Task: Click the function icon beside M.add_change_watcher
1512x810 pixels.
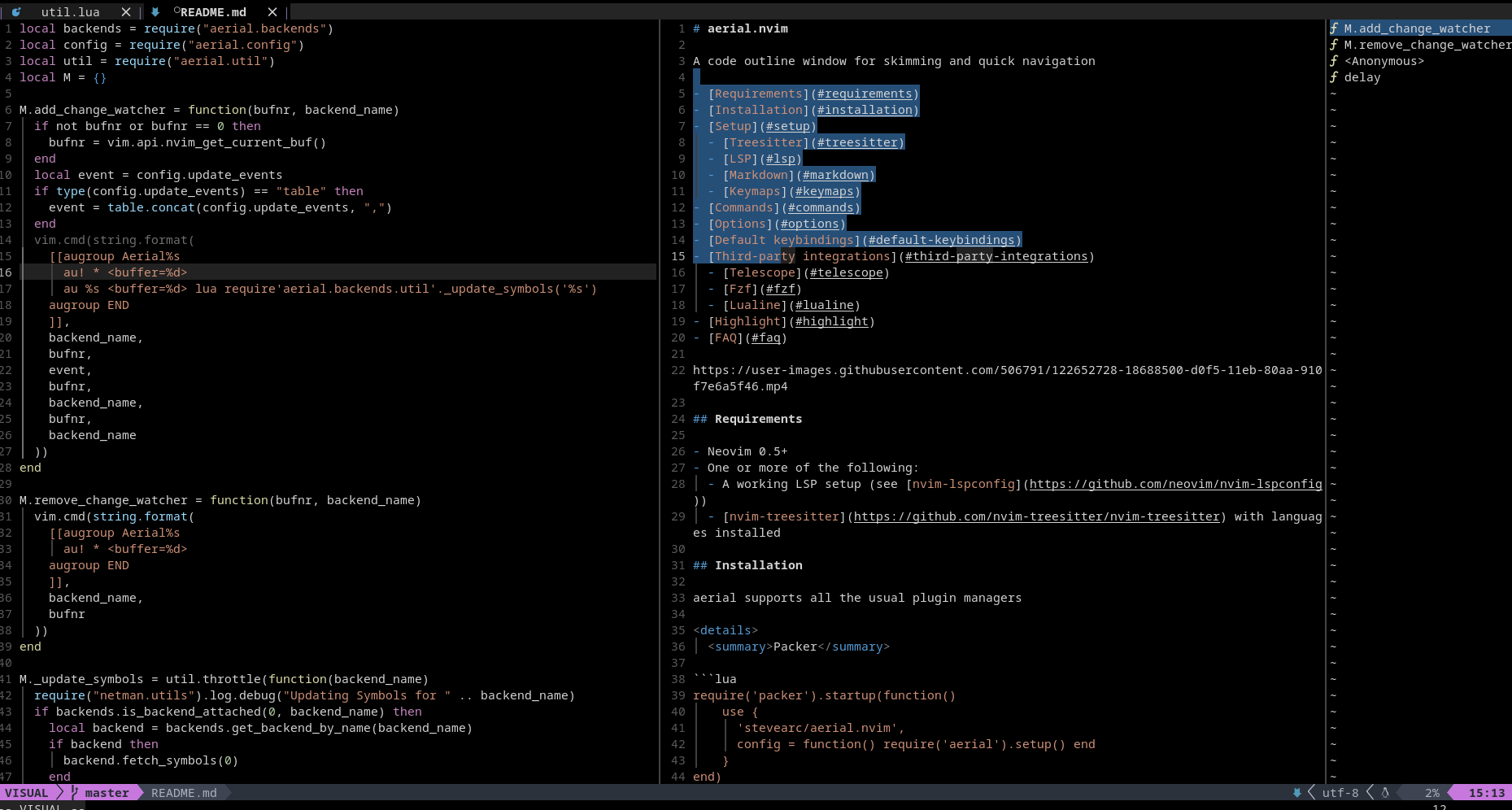Action: point(1334,28)
